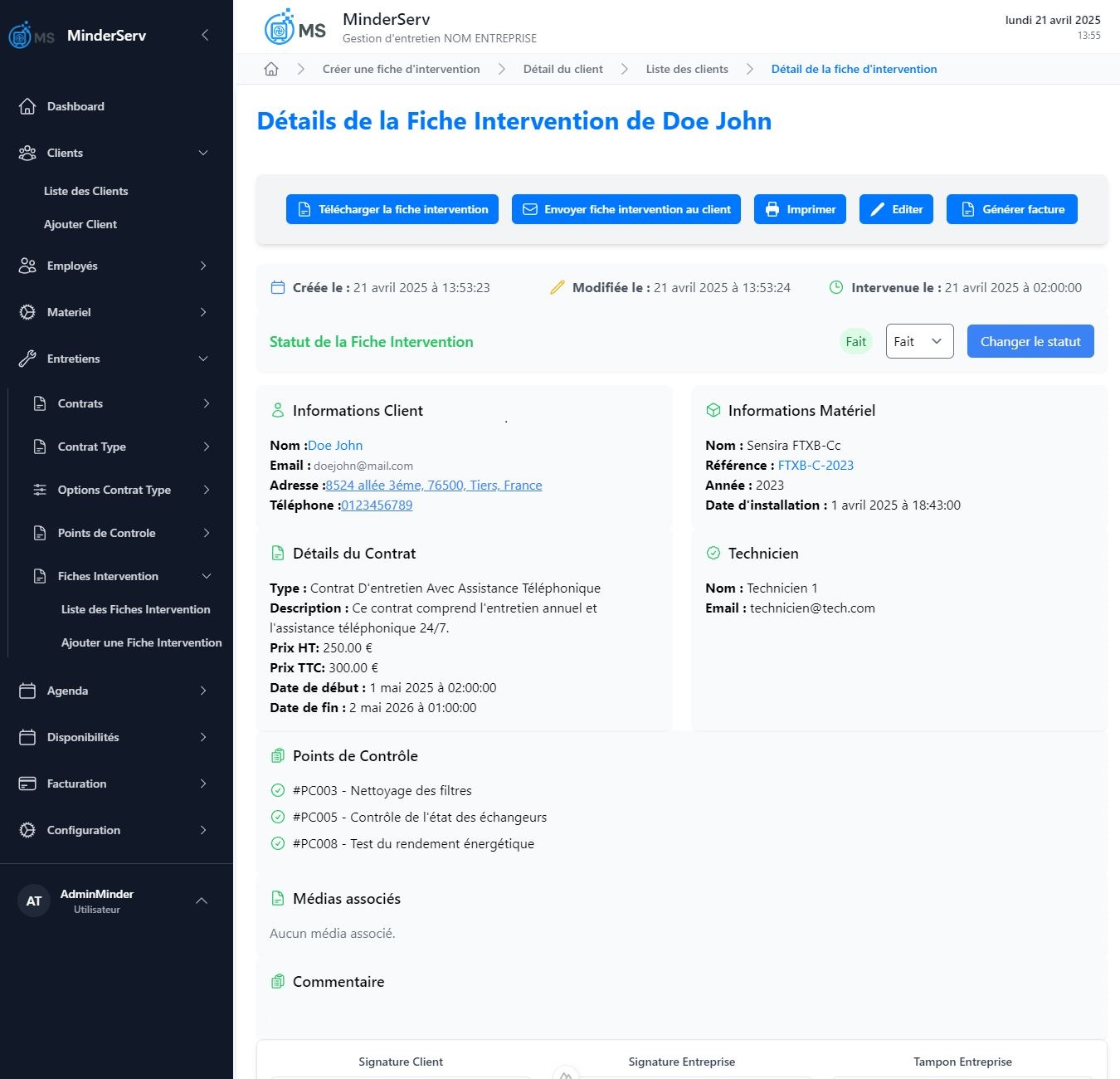Open the Agenda calendar icon
This screenshot has height=1079, width=1120.
coord(27,690)
